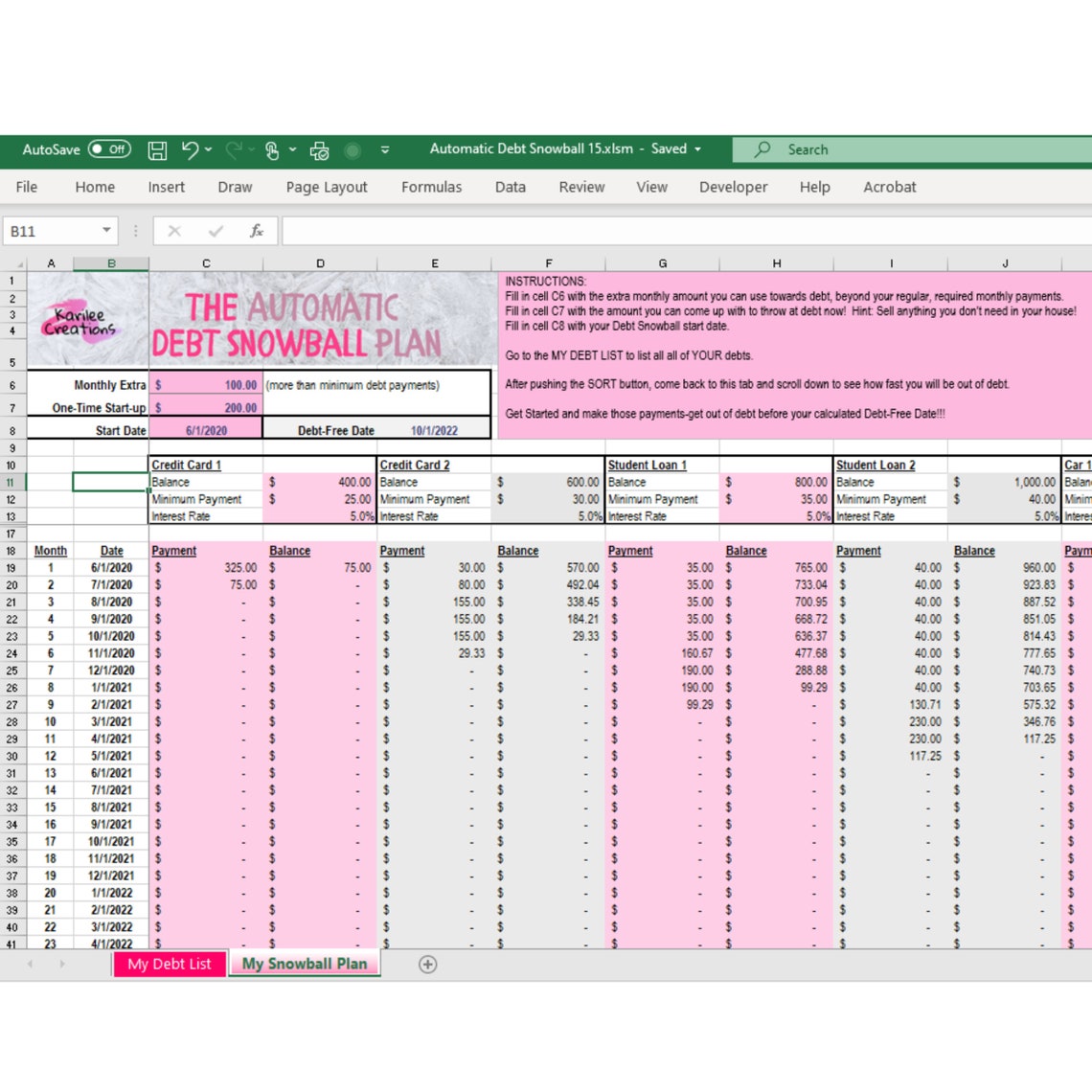Open the Formulas ribbon tab

coord(431,187)
